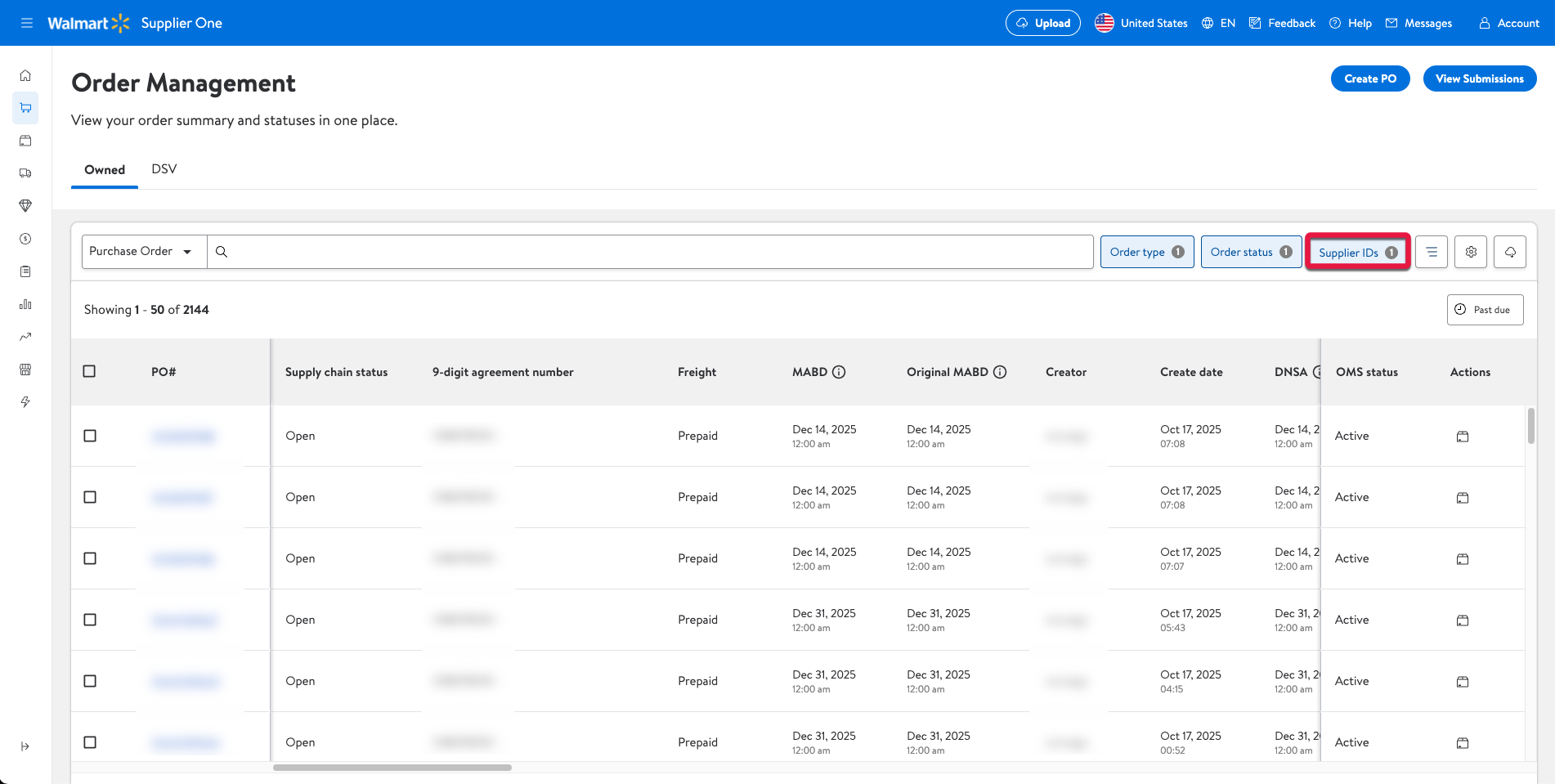Open the filter list icon next to Supplier IDs

[1432, 252]
